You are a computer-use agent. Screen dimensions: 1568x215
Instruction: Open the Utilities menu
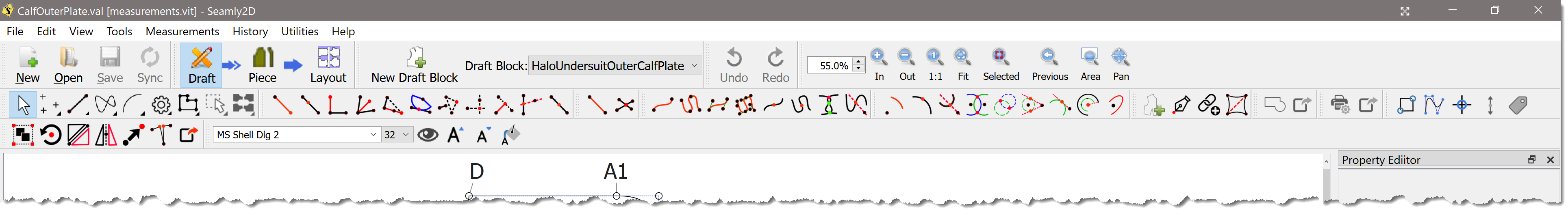click(x=300, y=32)
